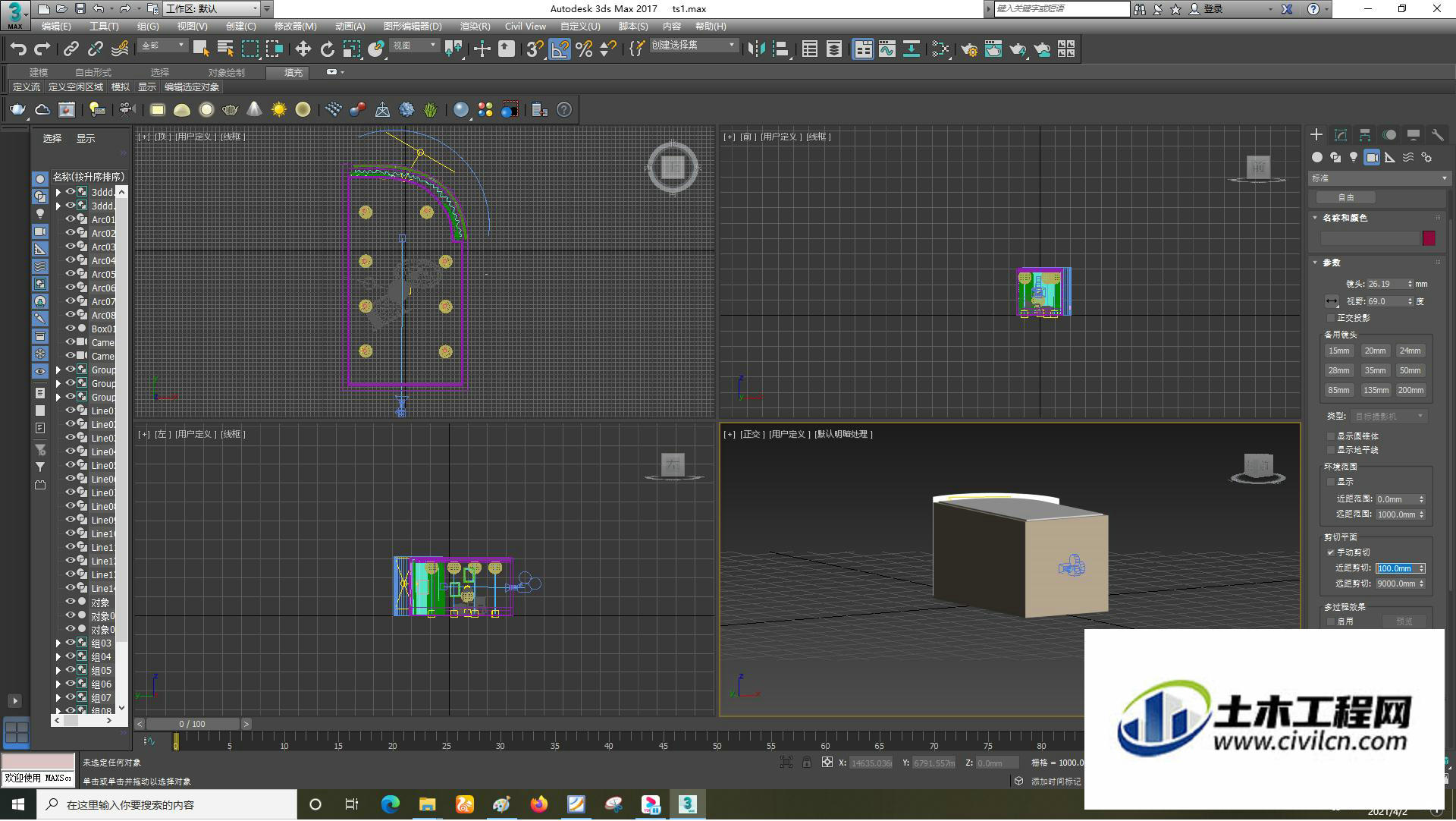
Task: Open the 编辑(E) menu
Action: pyautogui.click(x=56, y=27)
